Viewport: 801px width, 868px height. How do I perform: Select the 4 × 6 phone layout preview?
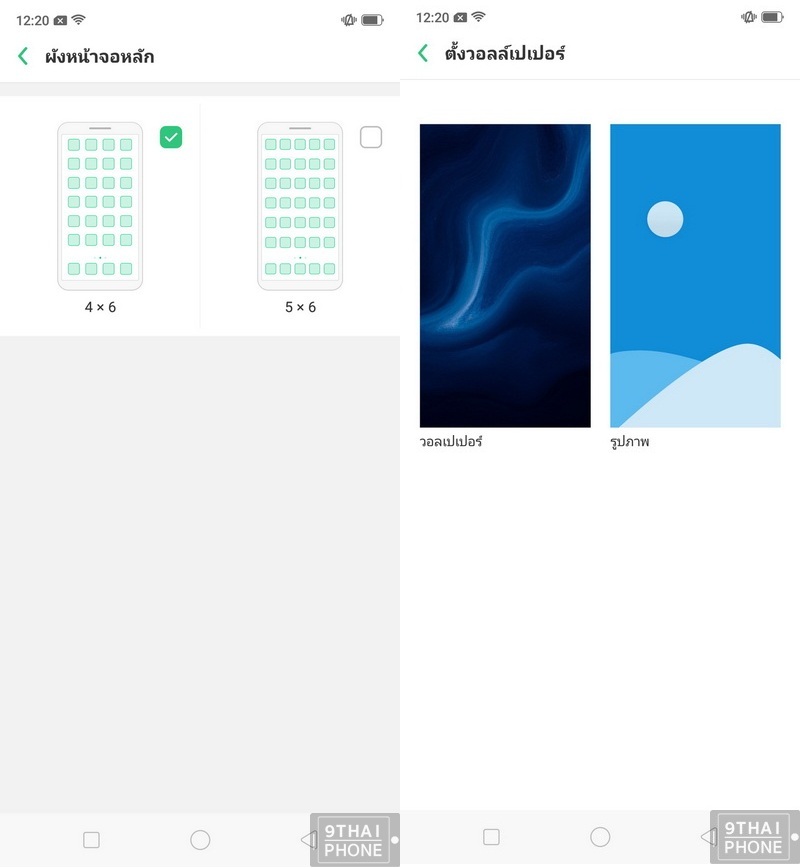(100, 206)
